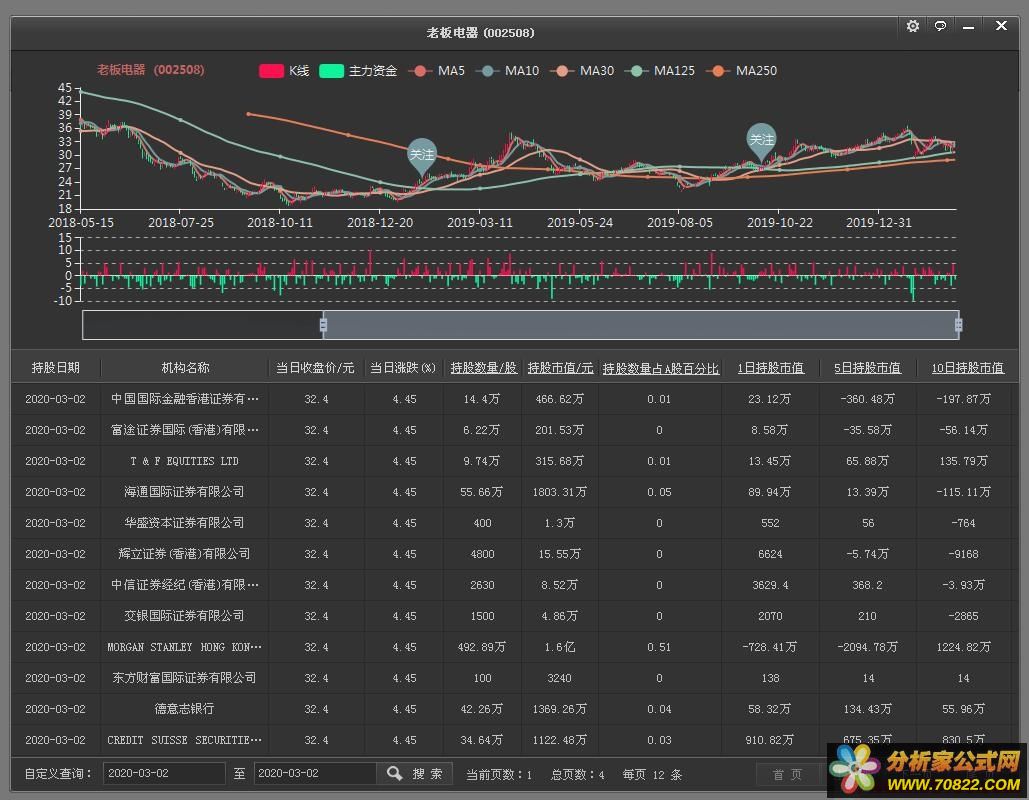Sort by 10日持股市值 column header
This screenshot has height=800, width=1029.
click(x=967, y=368)
